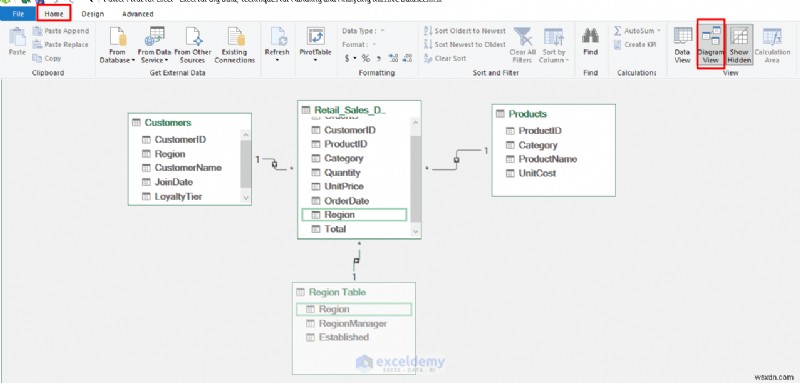Click increase decimal places icon

[393, 58]
